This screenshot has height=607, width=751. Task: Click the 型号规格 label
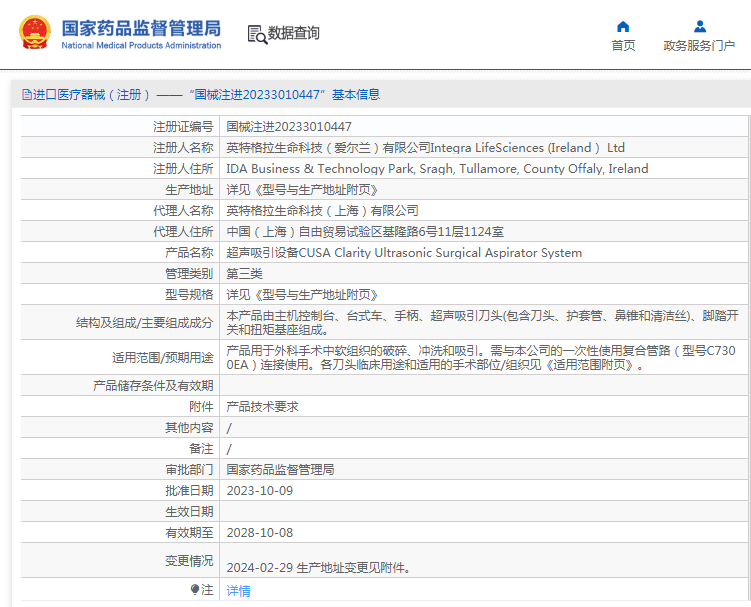click(189, 295)
